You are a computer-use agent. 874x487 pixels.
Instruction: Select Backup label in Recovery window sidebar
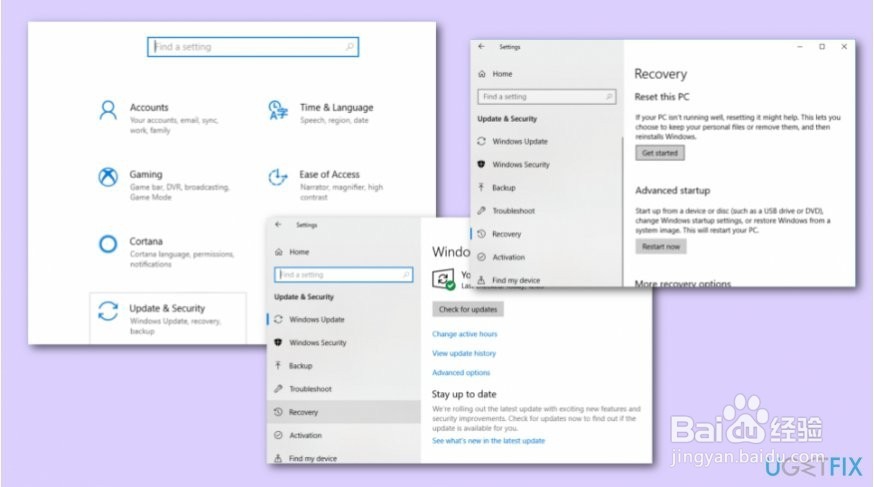pyautogui.click(x=504, y=188)
